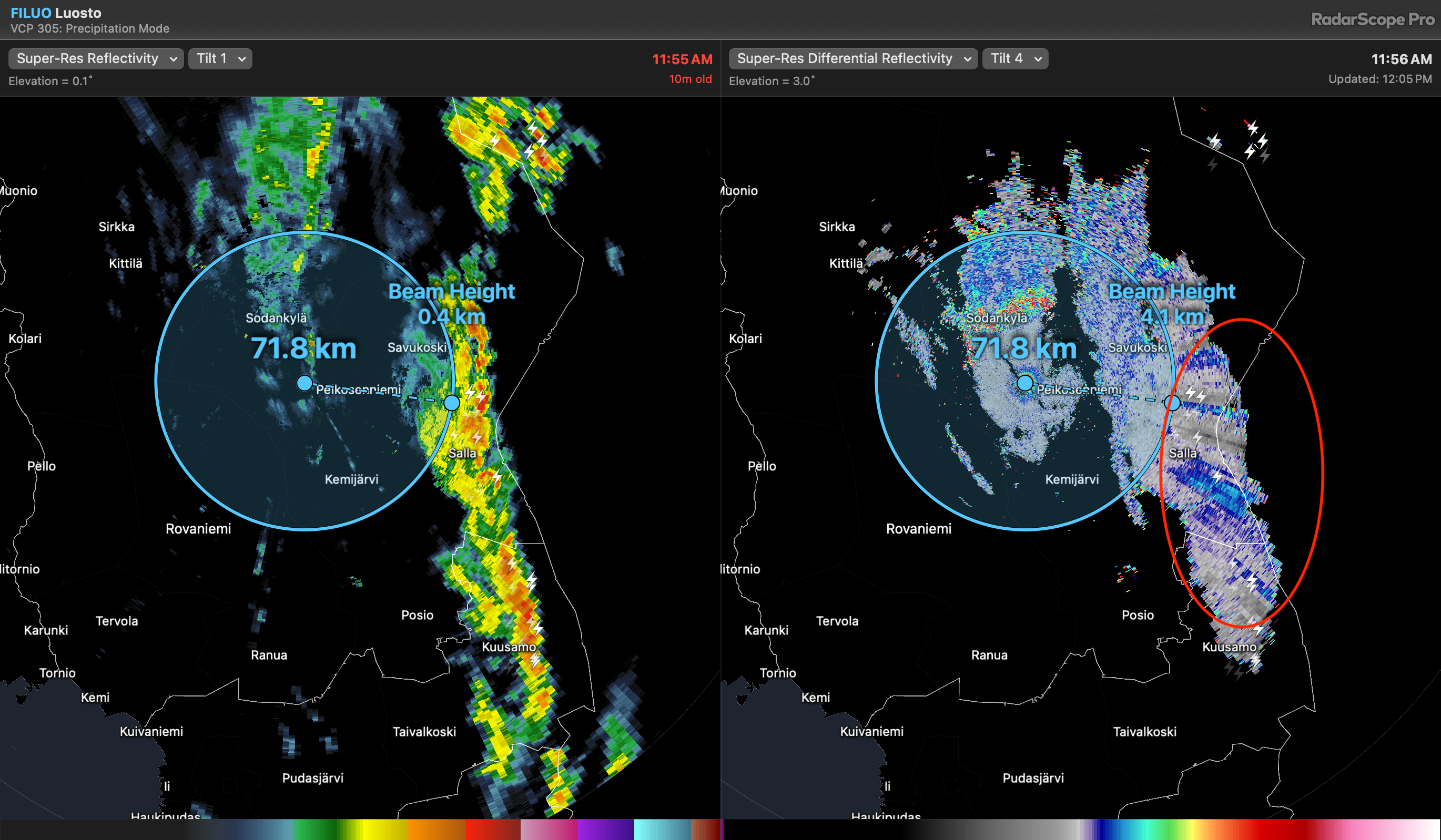Click the 11:55 AM scan time
1441x840 pixels.
tap(682, 59)
